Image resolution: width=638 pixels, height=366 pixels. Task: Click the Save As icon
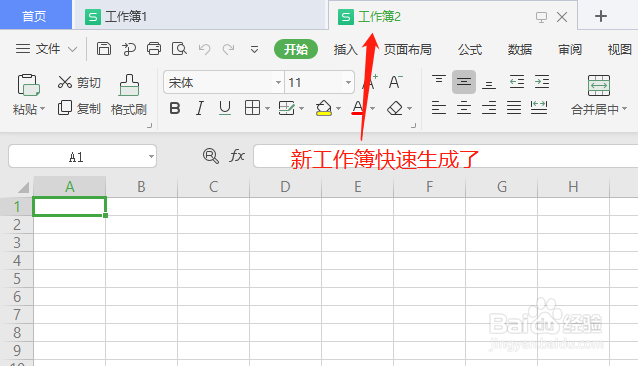point(129,49)
